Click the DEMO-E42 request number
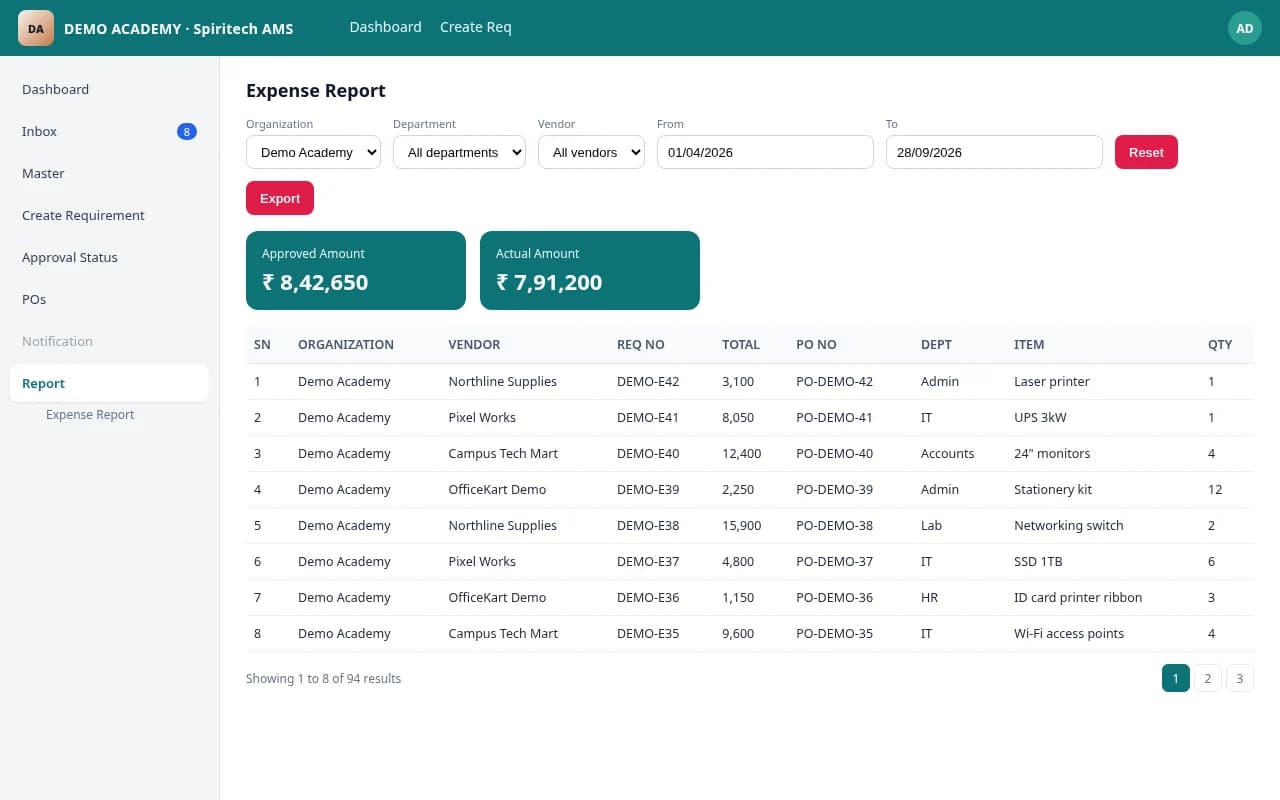 tap(648, 381)
